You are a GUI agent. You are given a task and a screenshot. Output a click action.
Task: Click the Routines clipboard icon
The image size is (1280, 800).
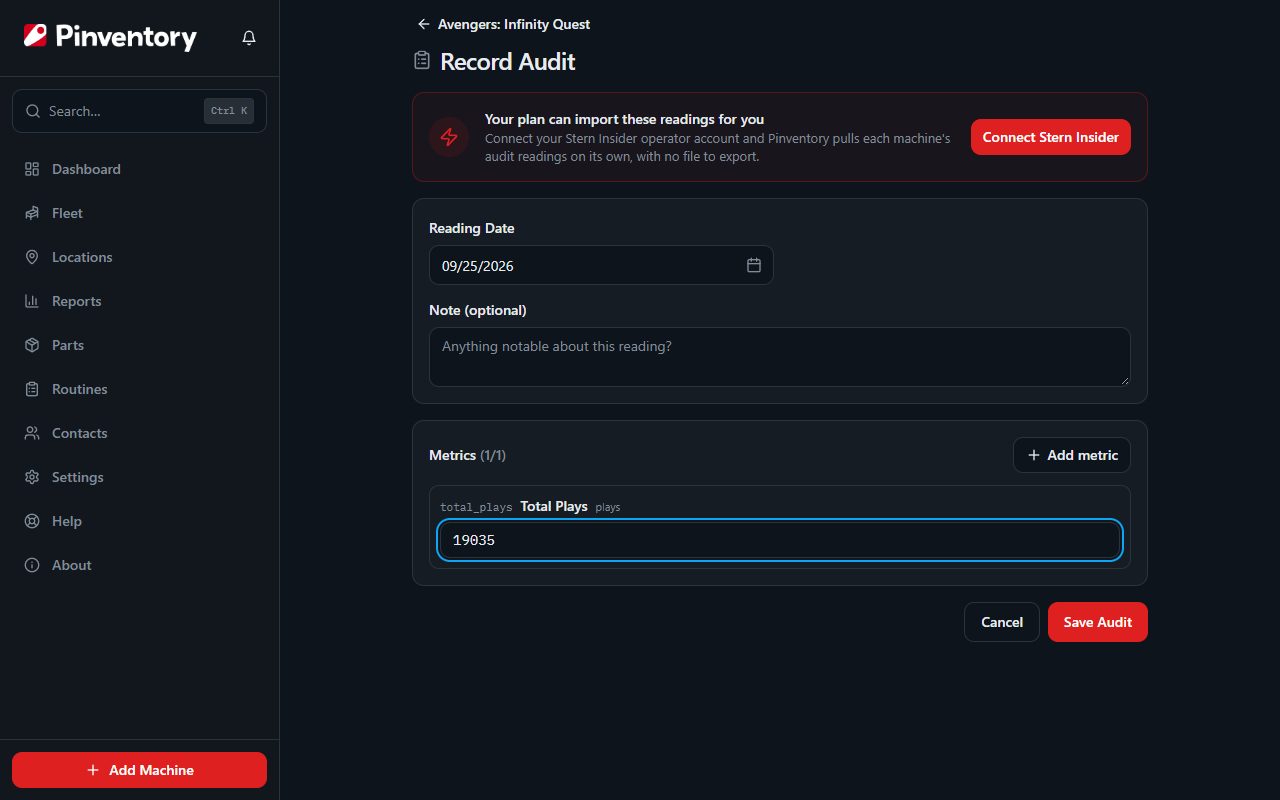(32, 389)
